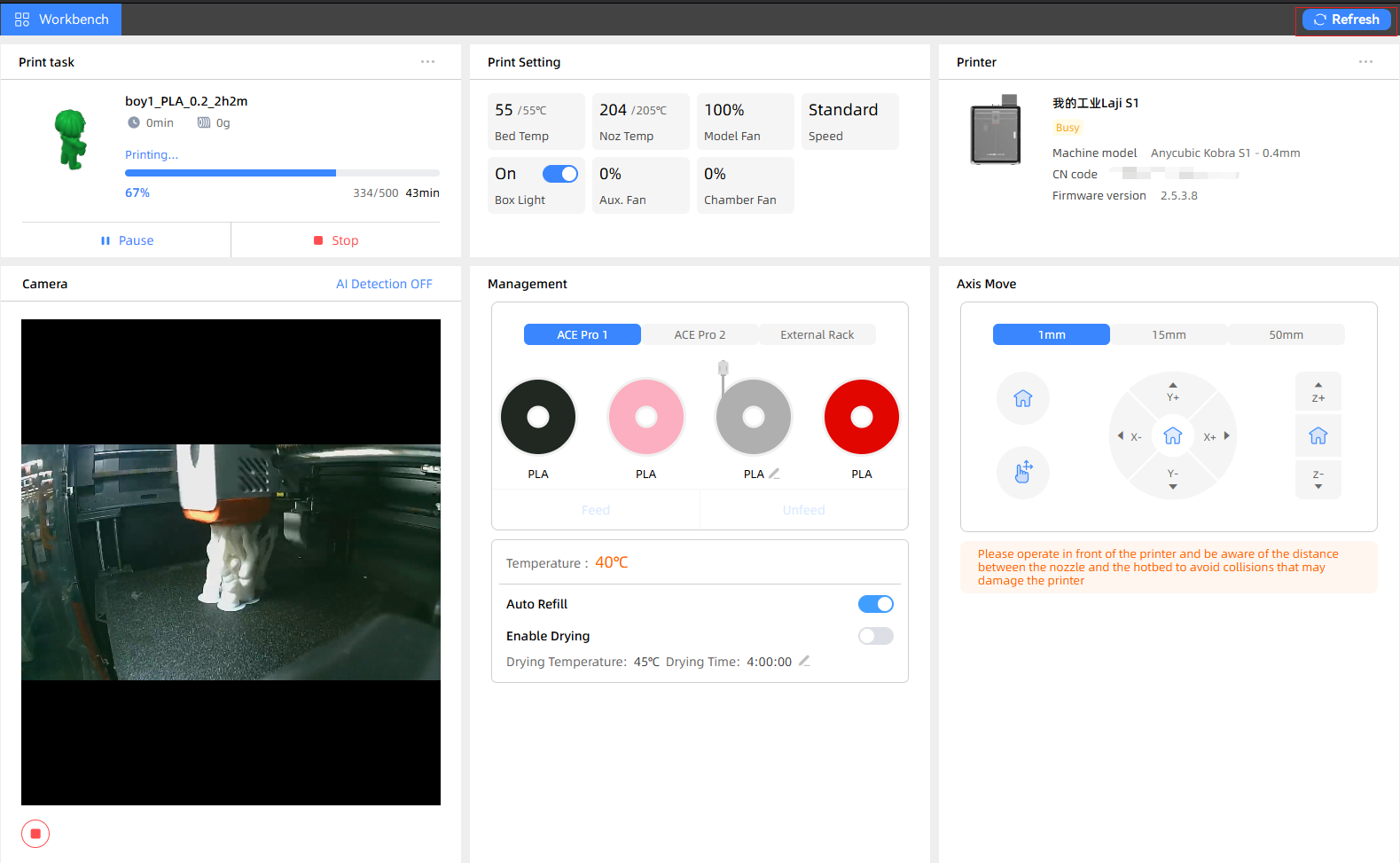Click the AI Detection OFF link
Image resolution: width=1400 pixels, height=863 pixels.
click(384, 284)
